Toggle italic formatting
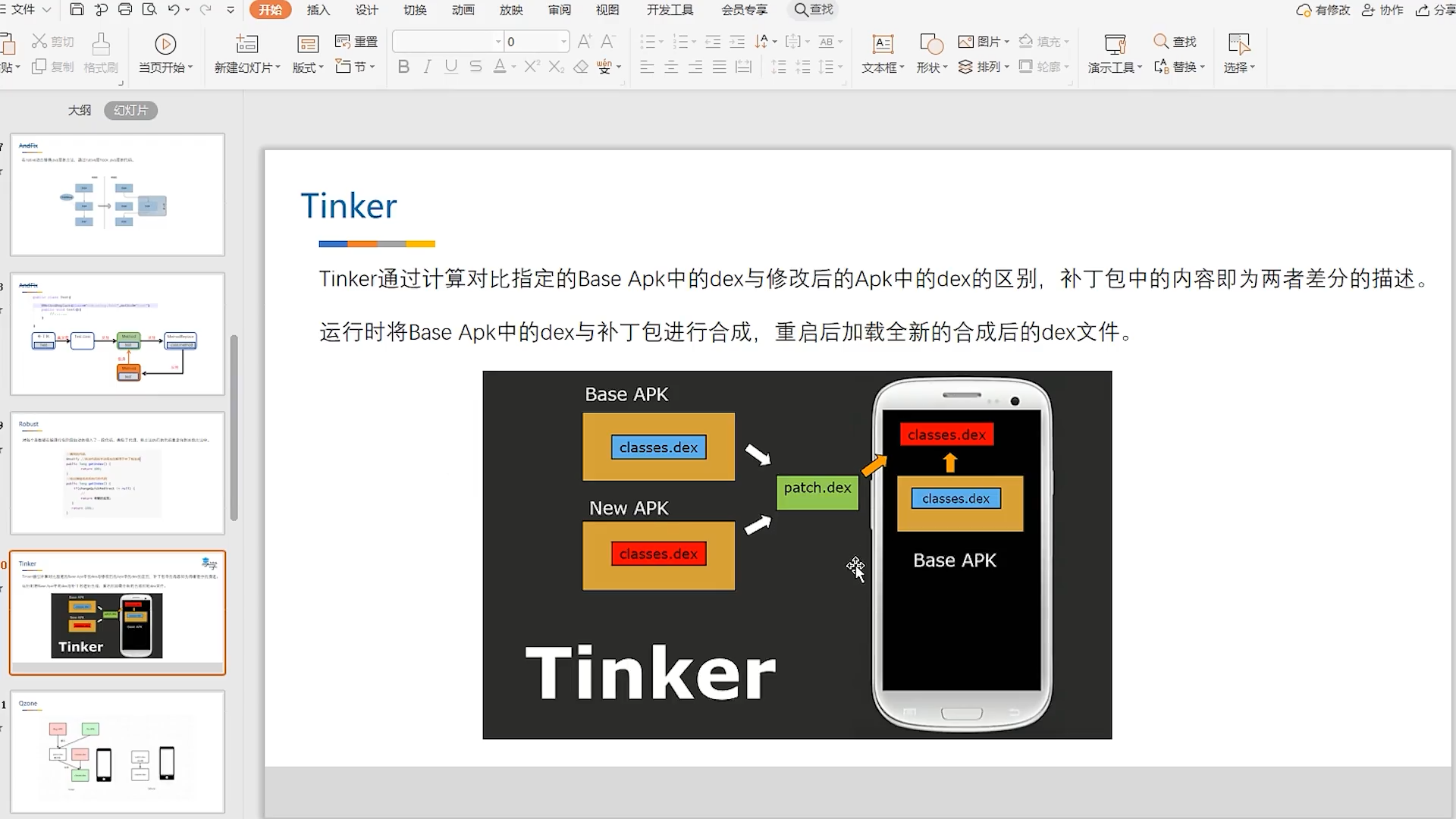The height and width of the screenshot is (819, 1456). click(x=427, y=67)
